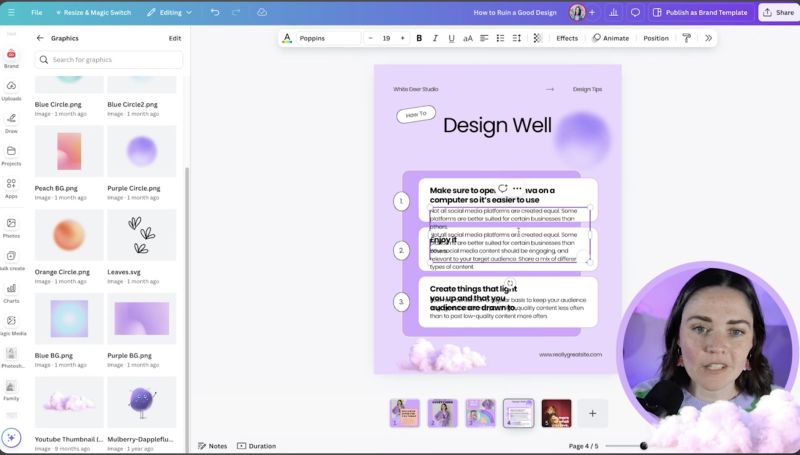Select page 2 thumbnail
800x455 pixels.
(442, 413)
